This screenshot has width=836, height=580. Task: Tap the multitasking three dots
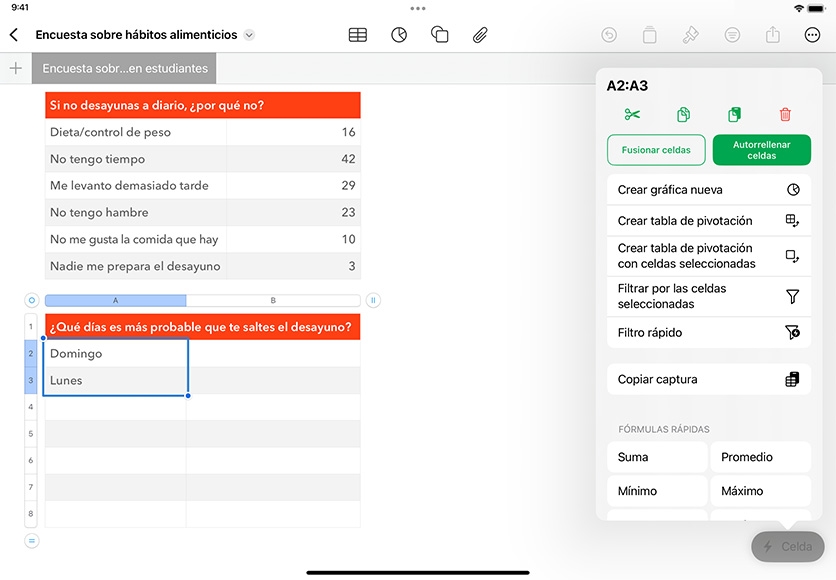pyautogui.click(x=418, y=9)
